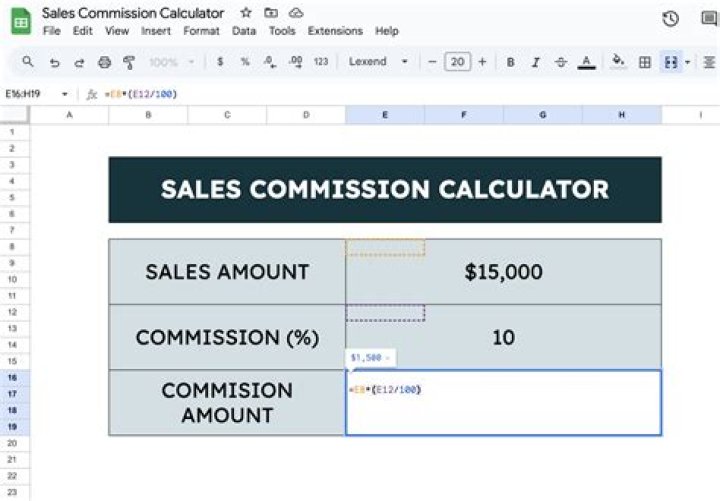This screenshot has height=501, width=720.
Task: Click the formula bar text
Action: [141, 94]
